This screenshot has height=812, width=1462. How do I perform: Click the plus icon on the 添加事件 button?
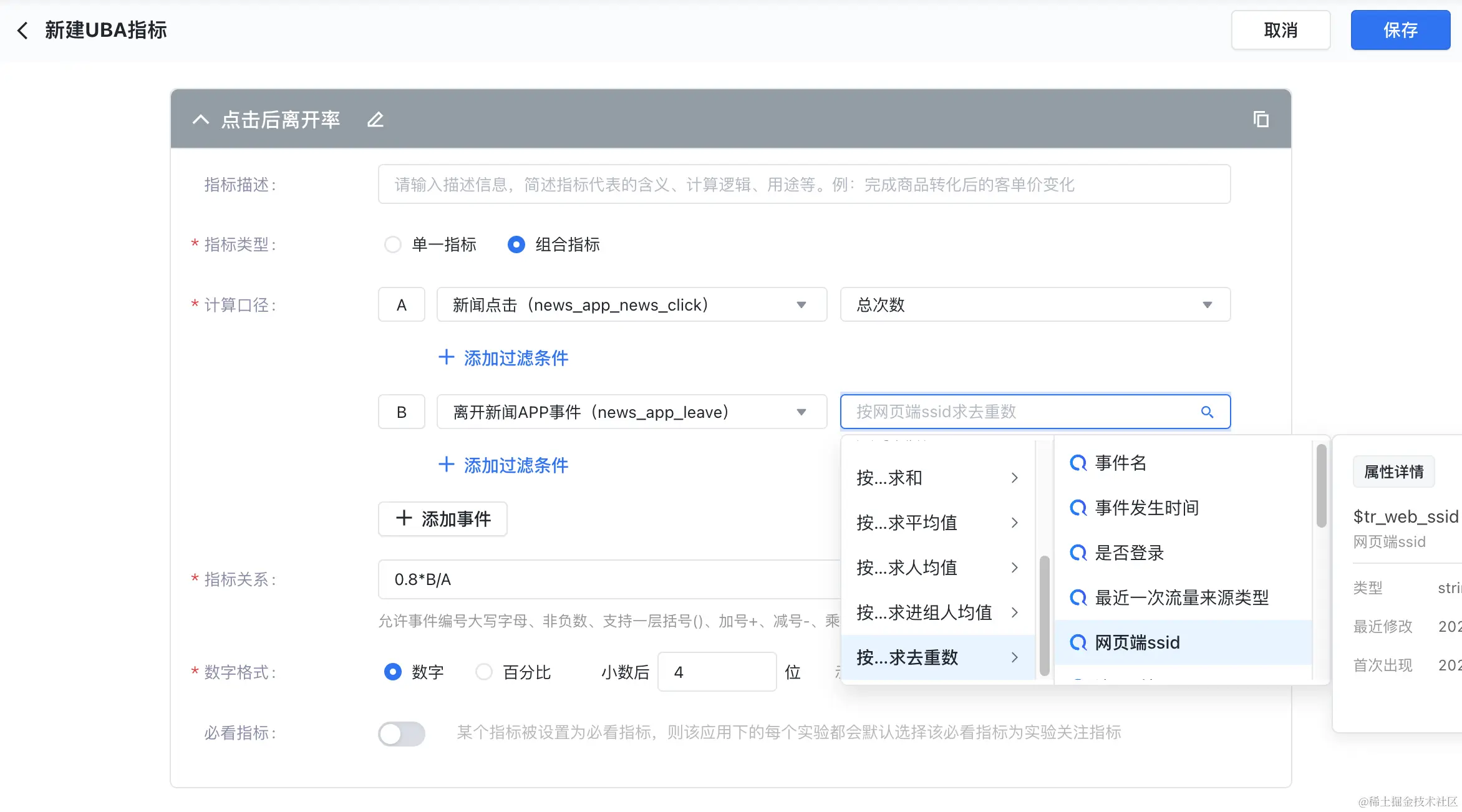(x=404, y=518)
